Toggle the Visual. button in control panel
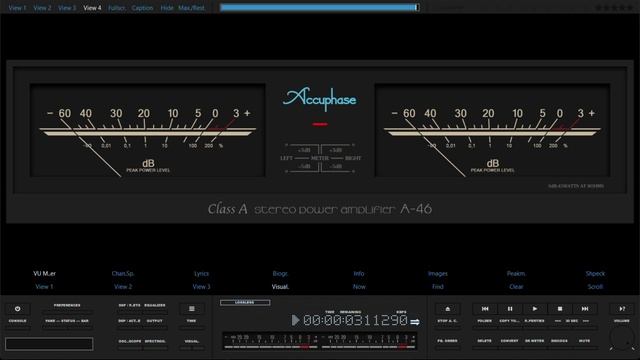This screenshot has height=360, width=640. [191, 341]
